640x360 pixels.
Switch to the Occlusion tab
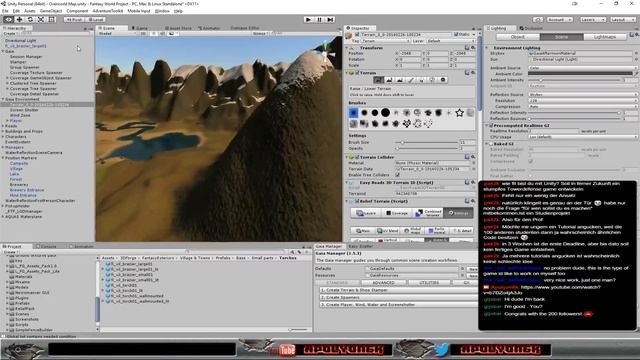[531, 28]
